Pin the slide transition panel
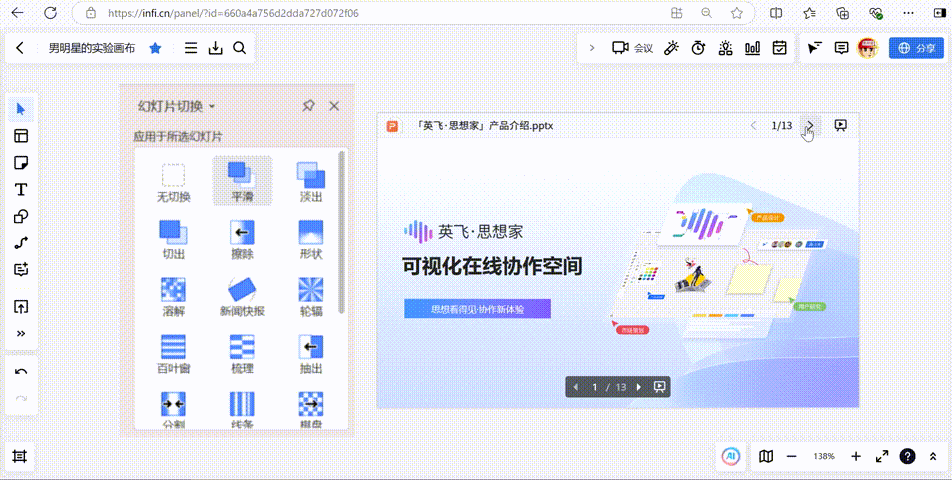 (308, 106)
